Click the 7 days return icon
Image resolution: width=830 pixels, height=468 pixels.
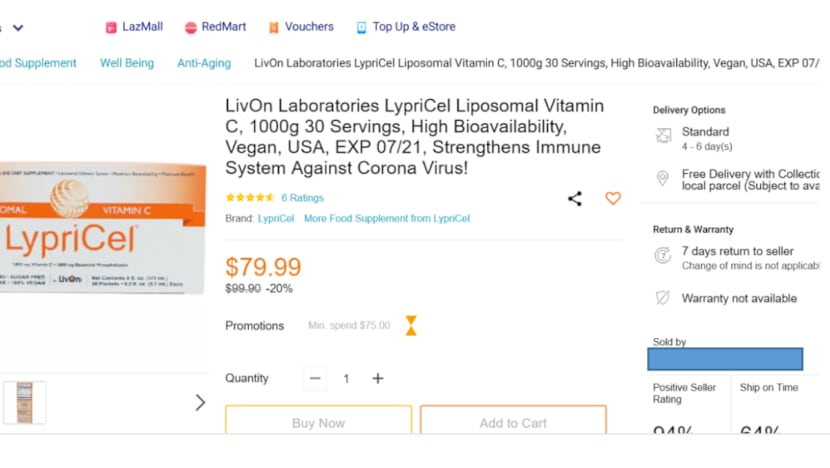point(662,256)
